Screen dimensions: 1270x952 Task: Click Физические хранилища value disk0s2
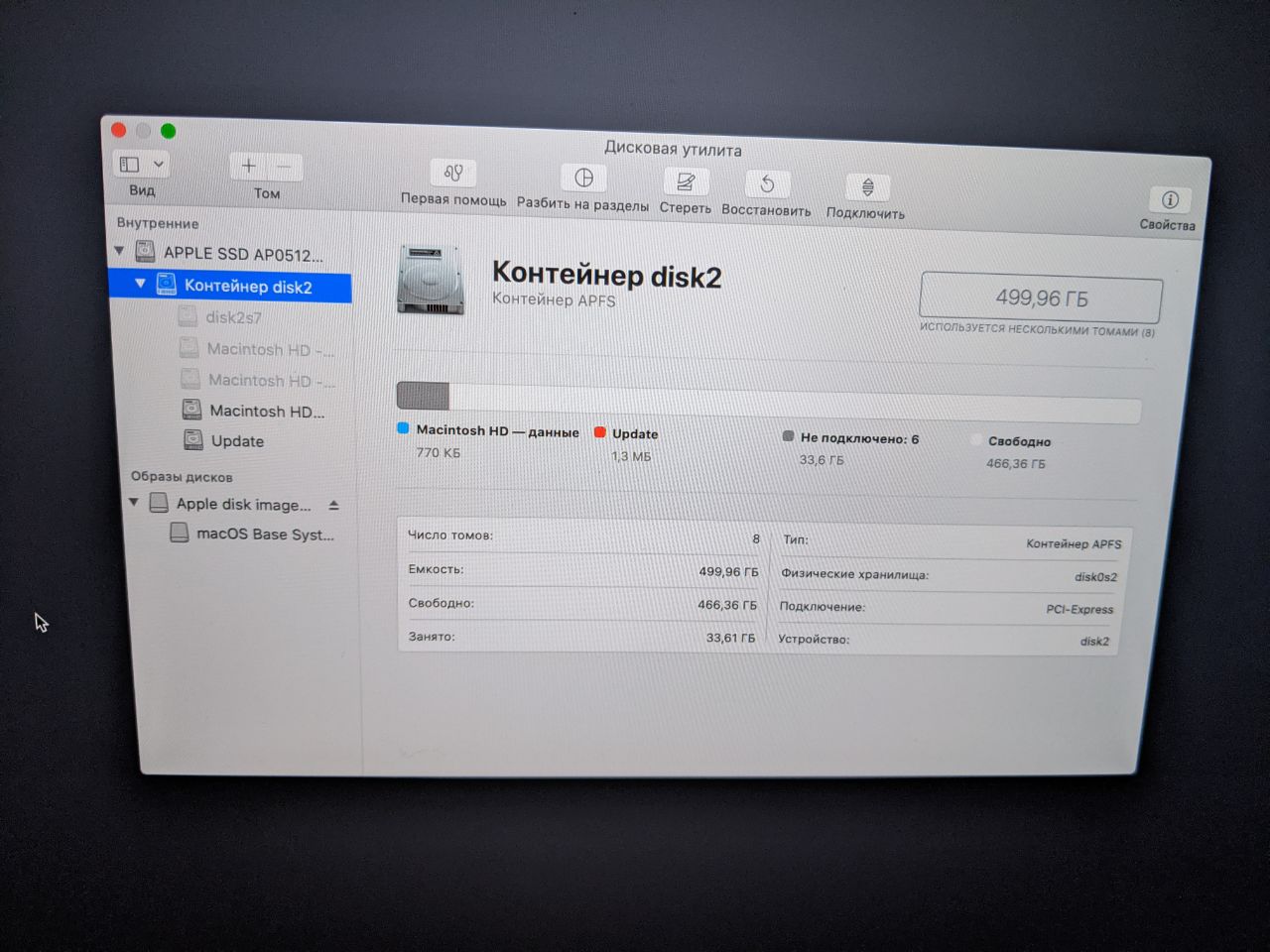(x=1095, y=576)
